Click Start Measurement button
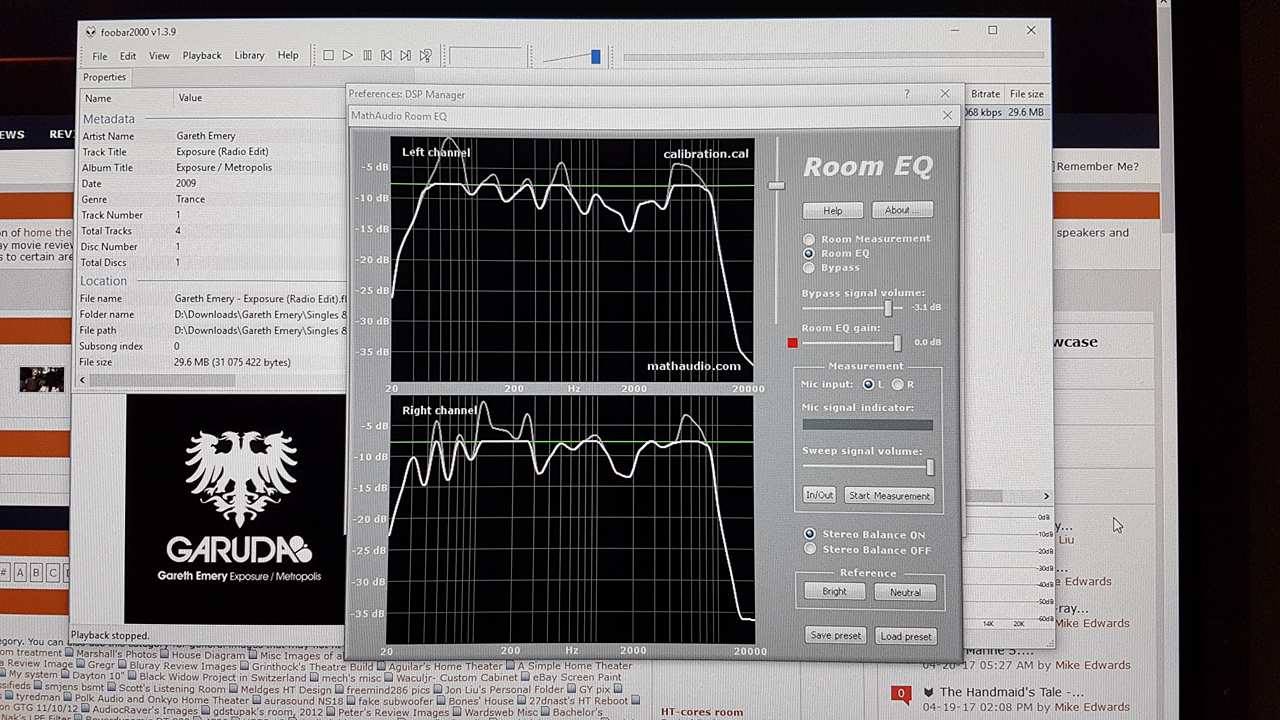The width and height of the screenshot is (1280, 720). pos(889,496)
